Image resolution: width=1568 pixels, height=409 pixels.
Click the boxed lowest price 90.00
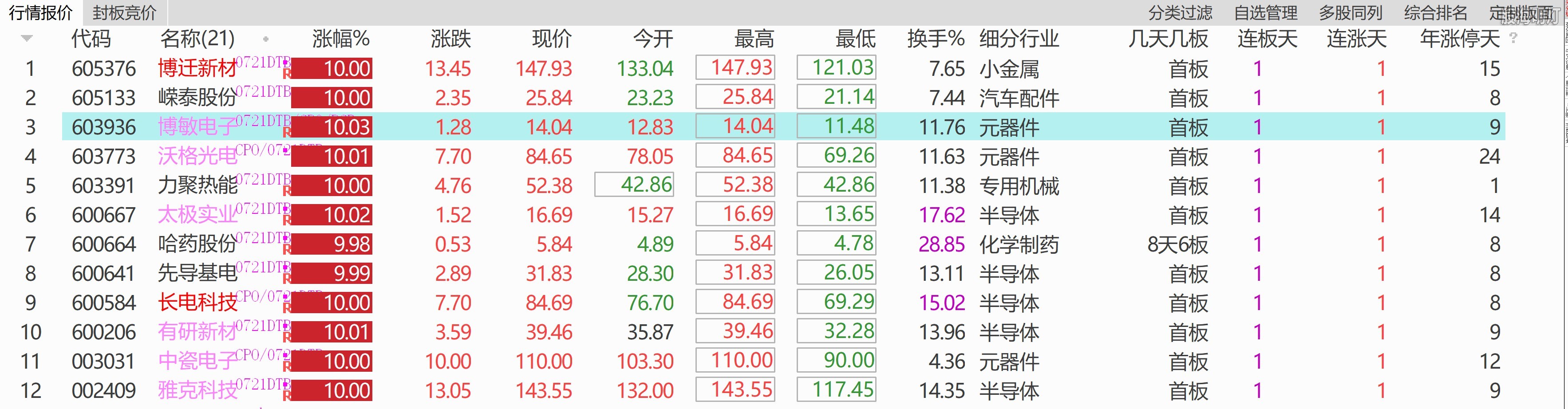[x=836, y=360]
